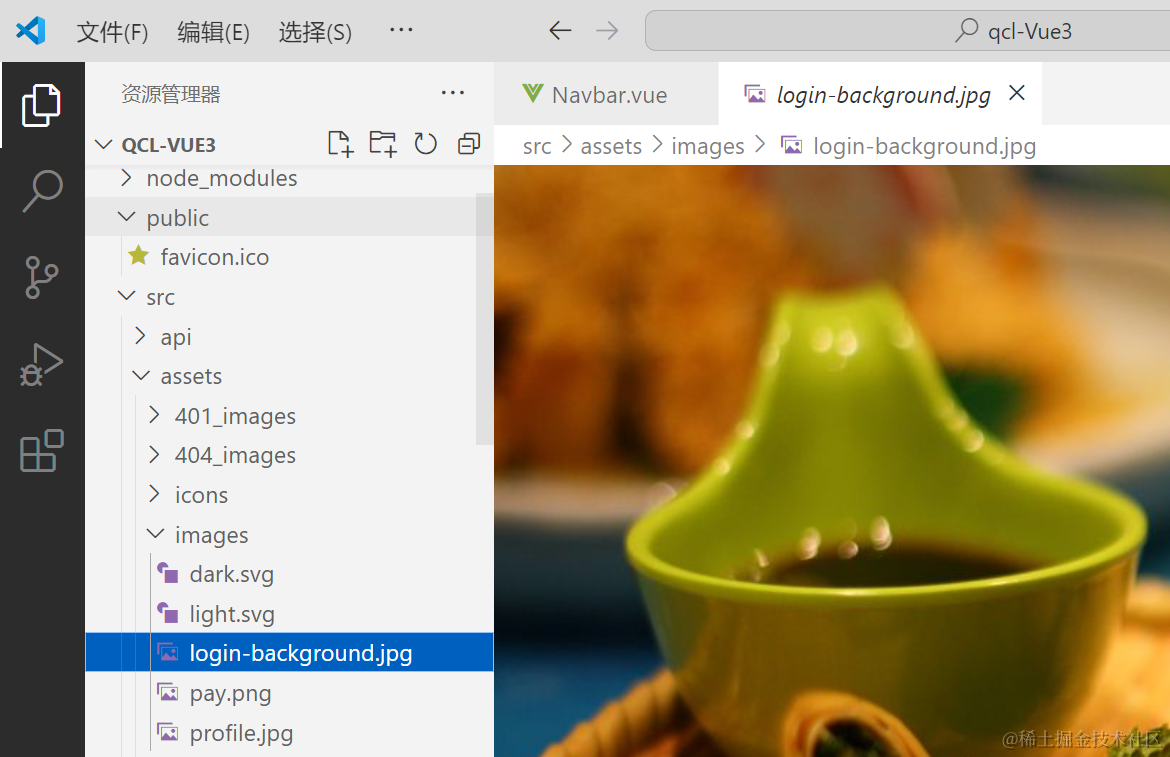Open the Search view in activity bar
The height and width of the screenshot is (757, 1170).
(x=42, y=190)
